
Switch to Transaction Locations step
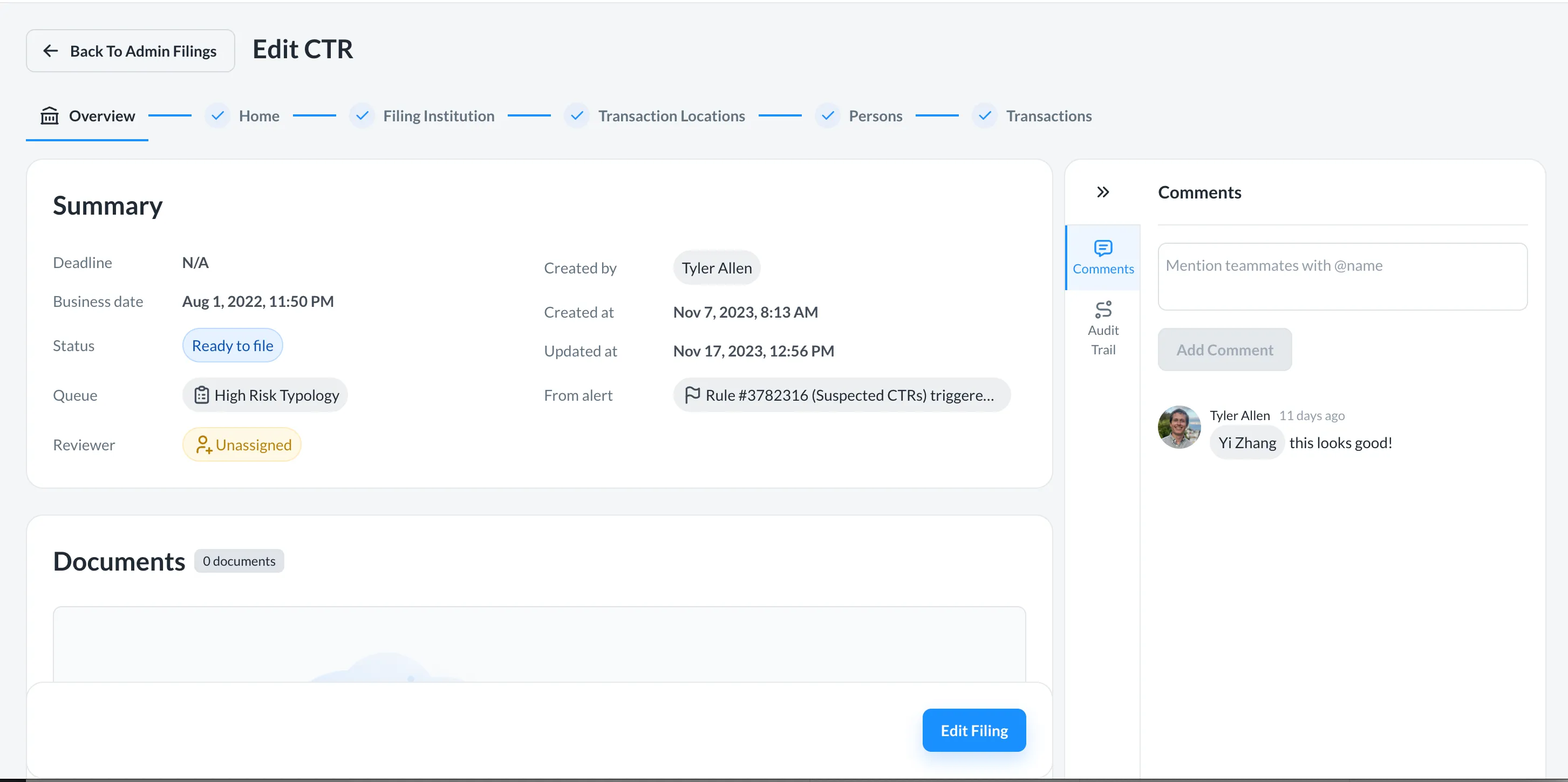tap(671, 115)
